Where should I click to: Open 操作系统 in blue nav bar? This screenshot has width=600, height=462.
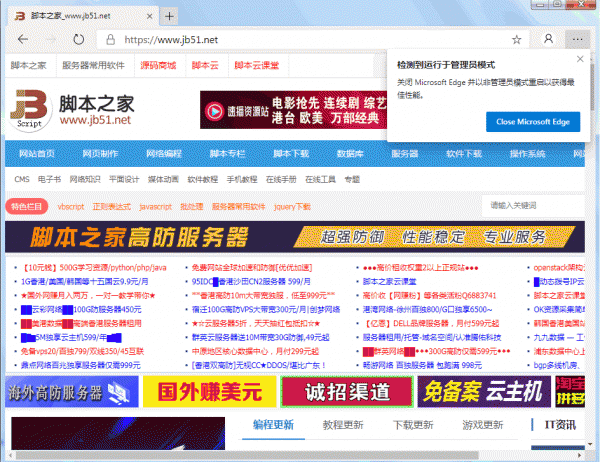(x=527, y=154)
